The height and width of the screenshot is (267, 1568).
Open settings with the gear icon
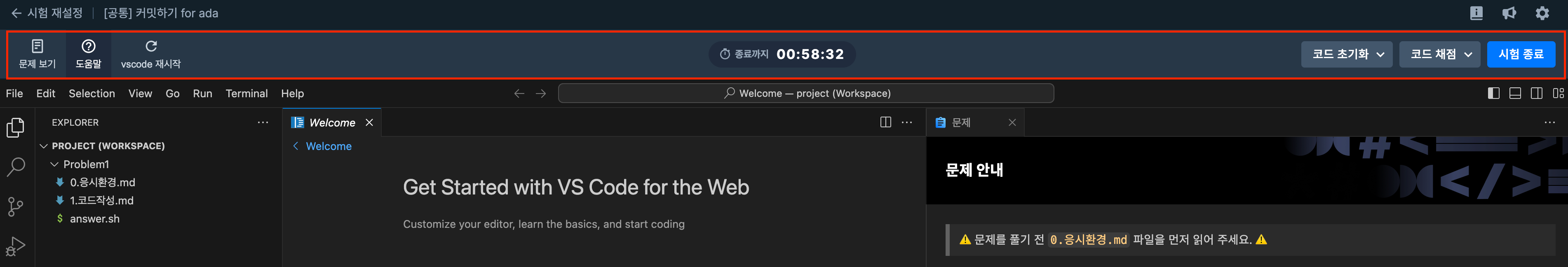(1542, 13)
